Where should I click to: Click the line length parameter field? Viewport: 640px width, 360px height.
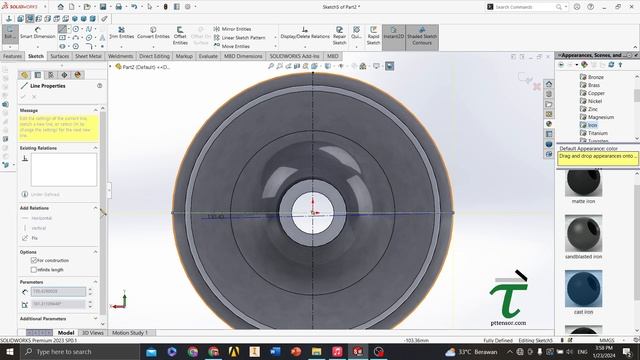click(x=58, y=292)
